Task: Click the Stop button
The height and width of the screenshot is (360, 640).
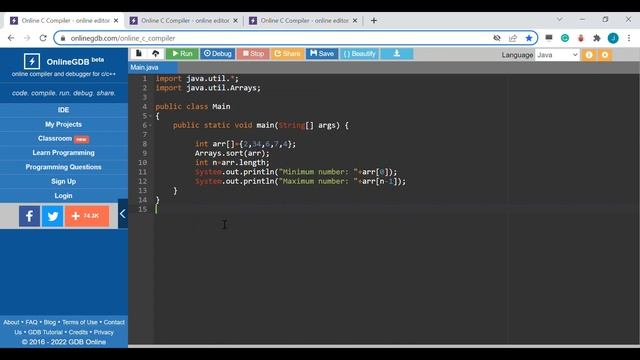Action: [x=253, y=53]
